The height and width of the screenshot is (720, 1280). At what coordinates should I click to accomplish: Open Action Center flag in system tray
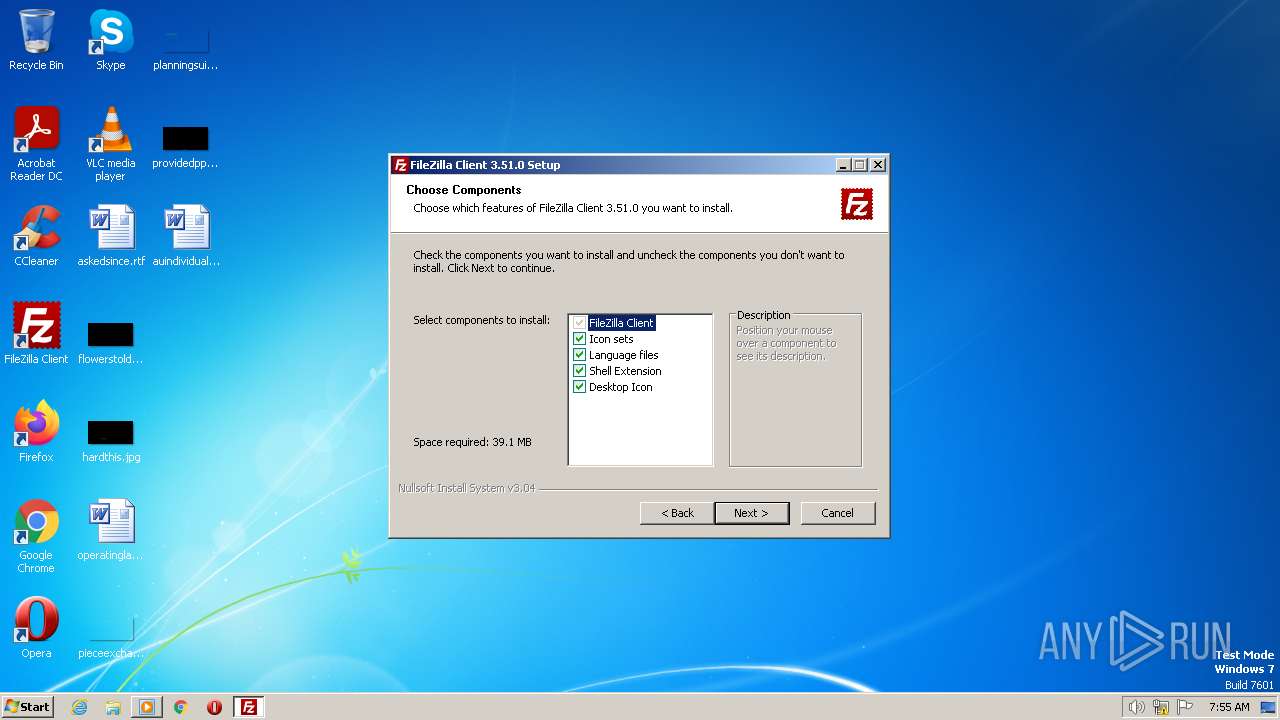(1185, 707)
